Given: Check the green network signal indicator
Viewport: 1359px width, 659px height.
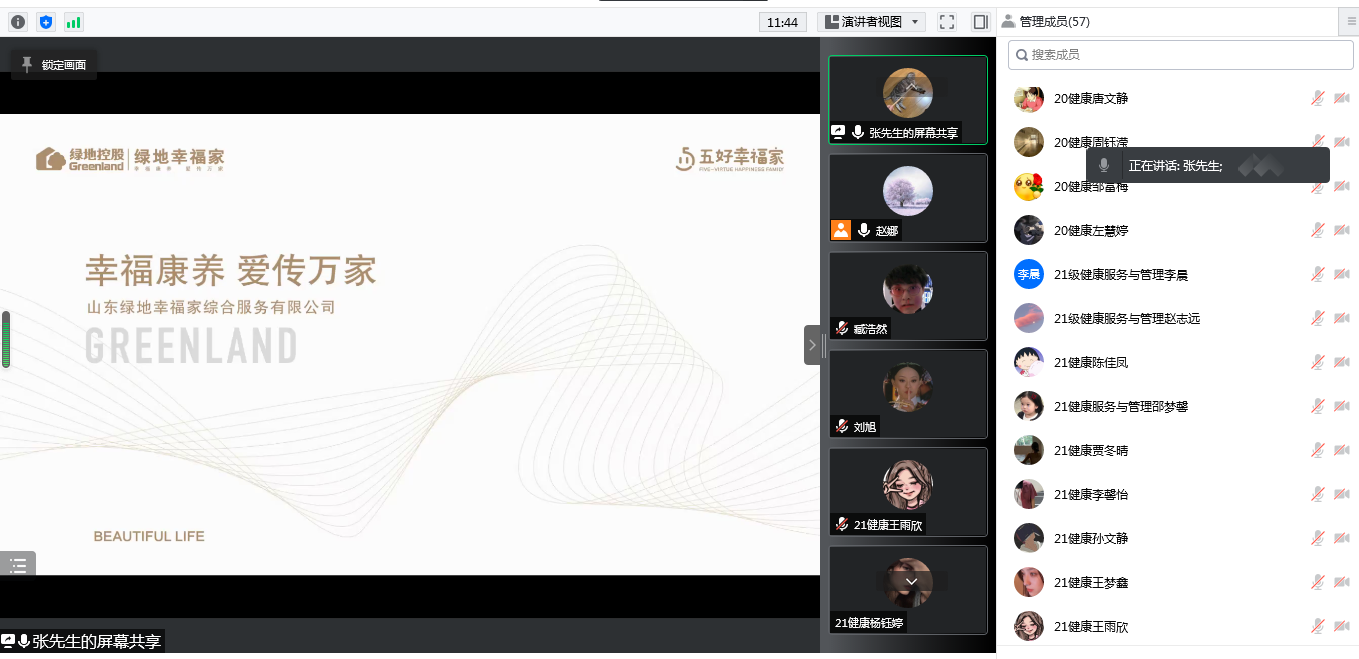Looking at the screenshot, I should click(x=74, y=22).
